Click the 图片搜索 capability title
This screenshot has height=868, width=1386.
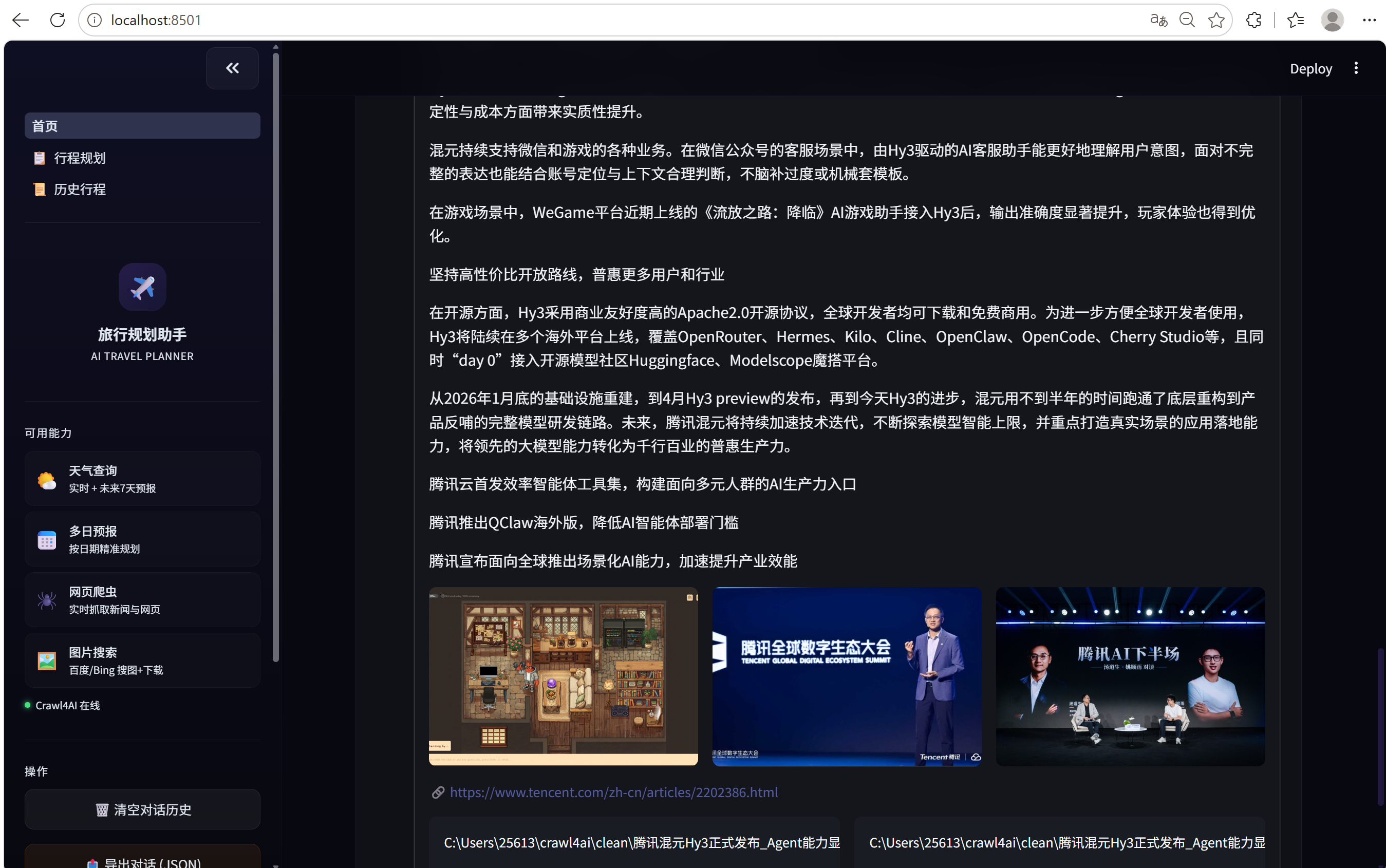click(93, 652)
